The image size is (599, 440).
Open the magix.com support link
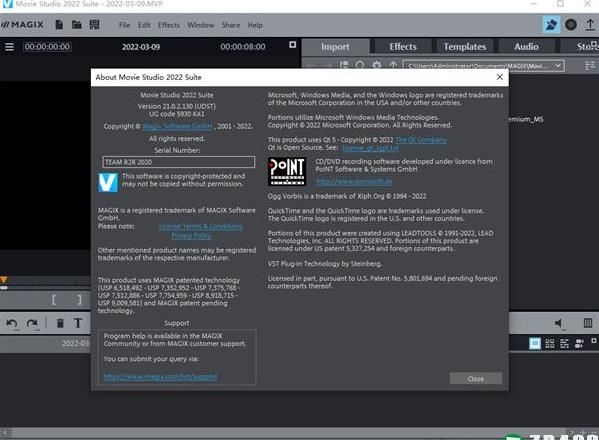click(x=160, y=377)
